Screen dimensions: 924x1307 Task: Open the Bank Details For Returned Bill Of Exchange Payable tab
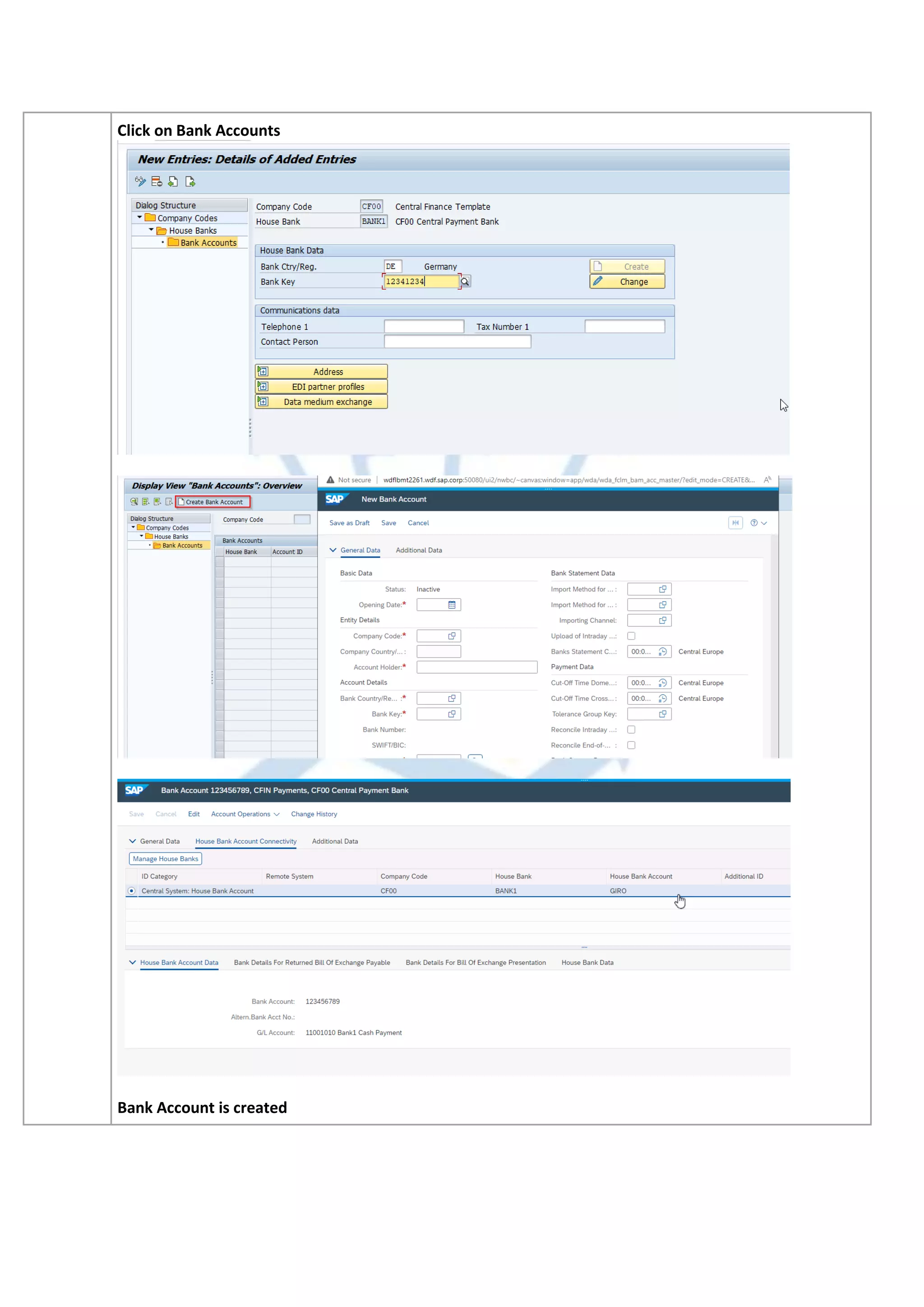pos(312,962)
